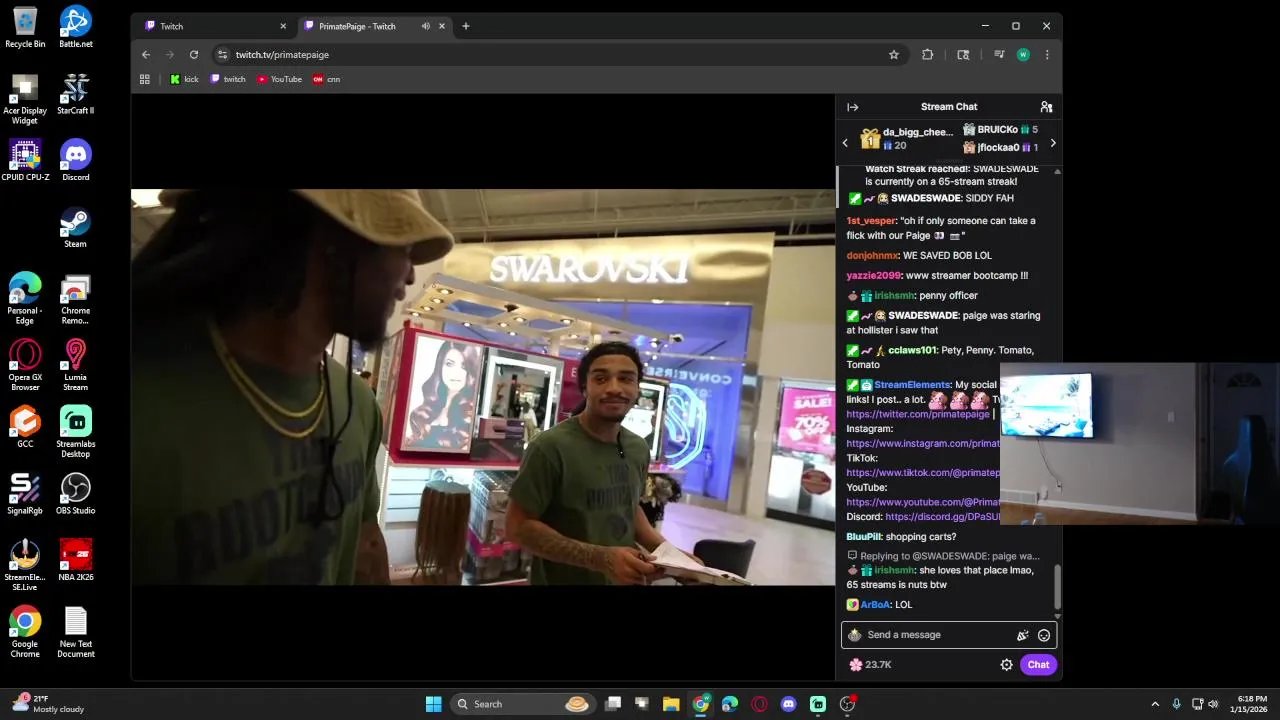
Task: Open Windows Start menu
Action: [x=434, y=704]
